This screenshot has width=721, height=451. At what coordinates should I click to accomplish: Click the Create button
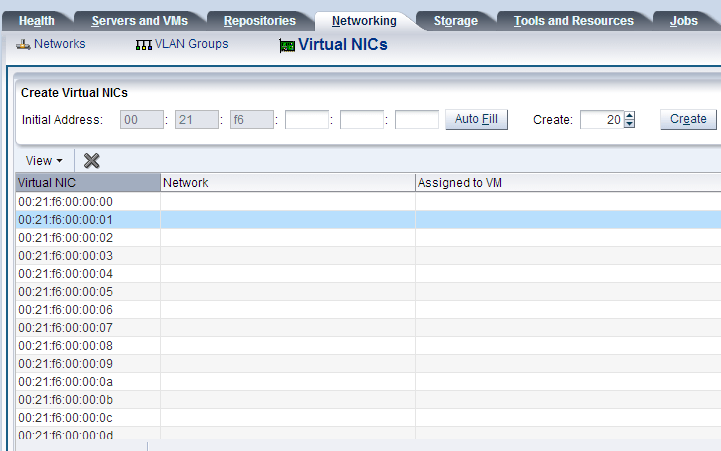click(x=688, y=120)
